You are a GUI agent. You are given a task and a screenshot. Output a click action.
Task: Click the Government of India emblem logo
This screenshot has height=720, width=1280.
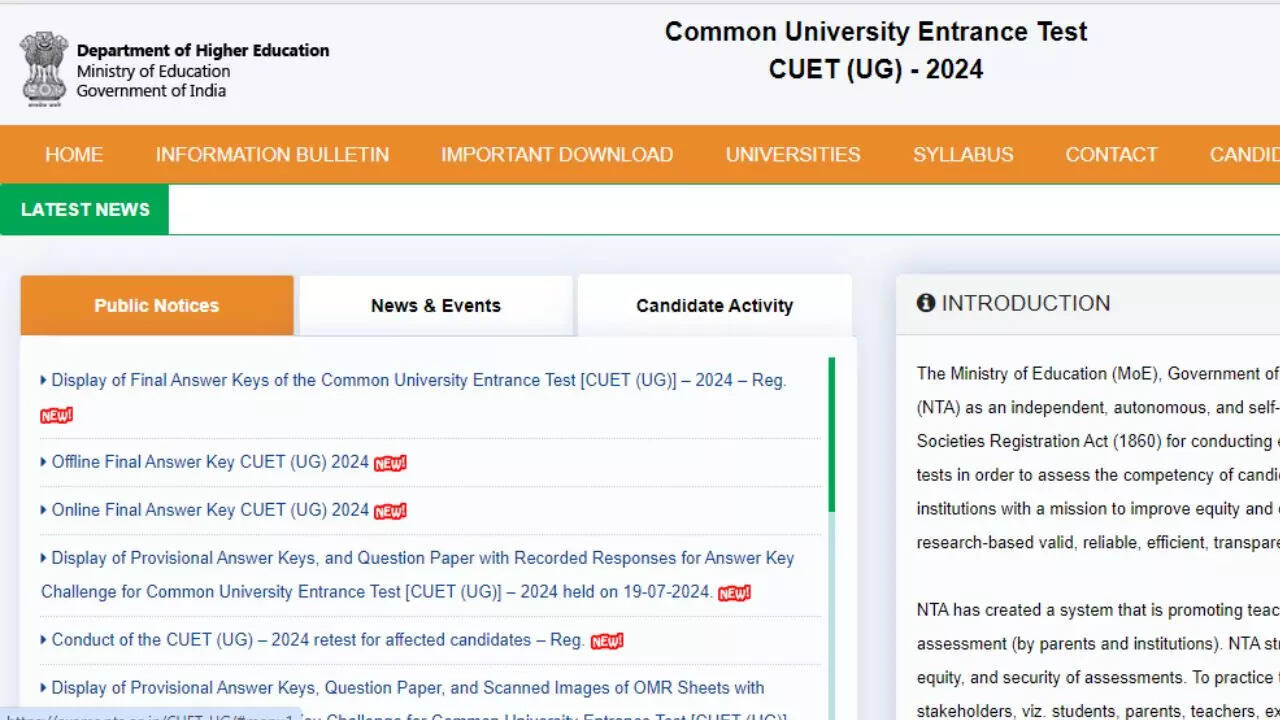(x=44, y=68)
